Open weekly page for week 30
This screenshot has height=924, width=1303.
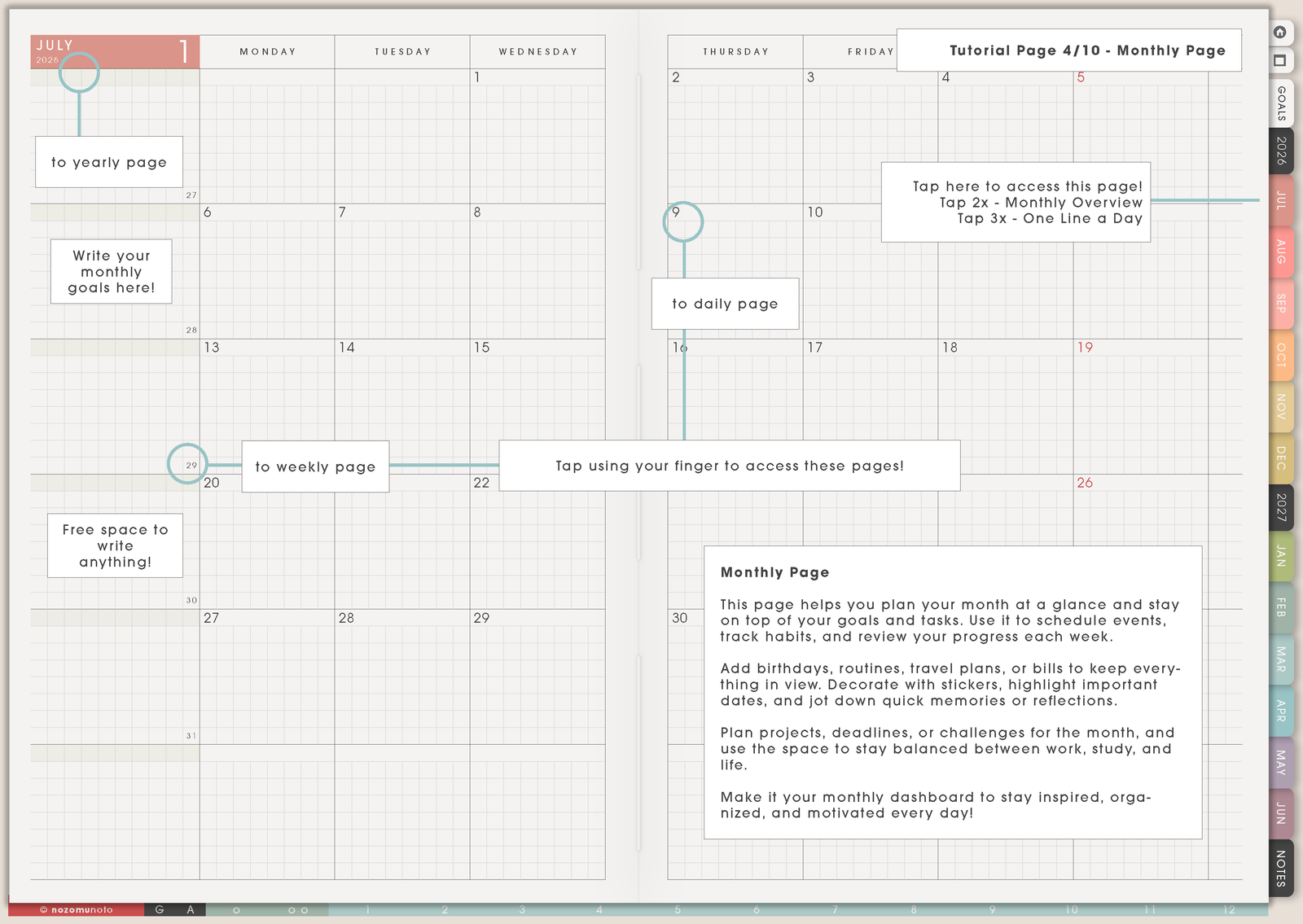click(x=191, y=601)
